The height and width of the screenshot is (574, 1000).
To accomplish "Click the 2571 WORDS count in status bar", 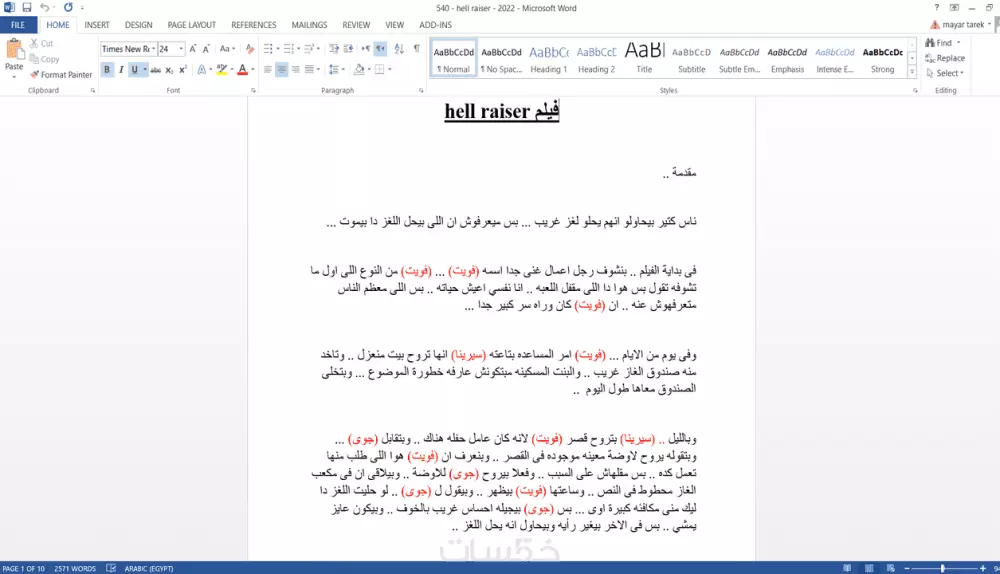I will (x=75, y=568).
